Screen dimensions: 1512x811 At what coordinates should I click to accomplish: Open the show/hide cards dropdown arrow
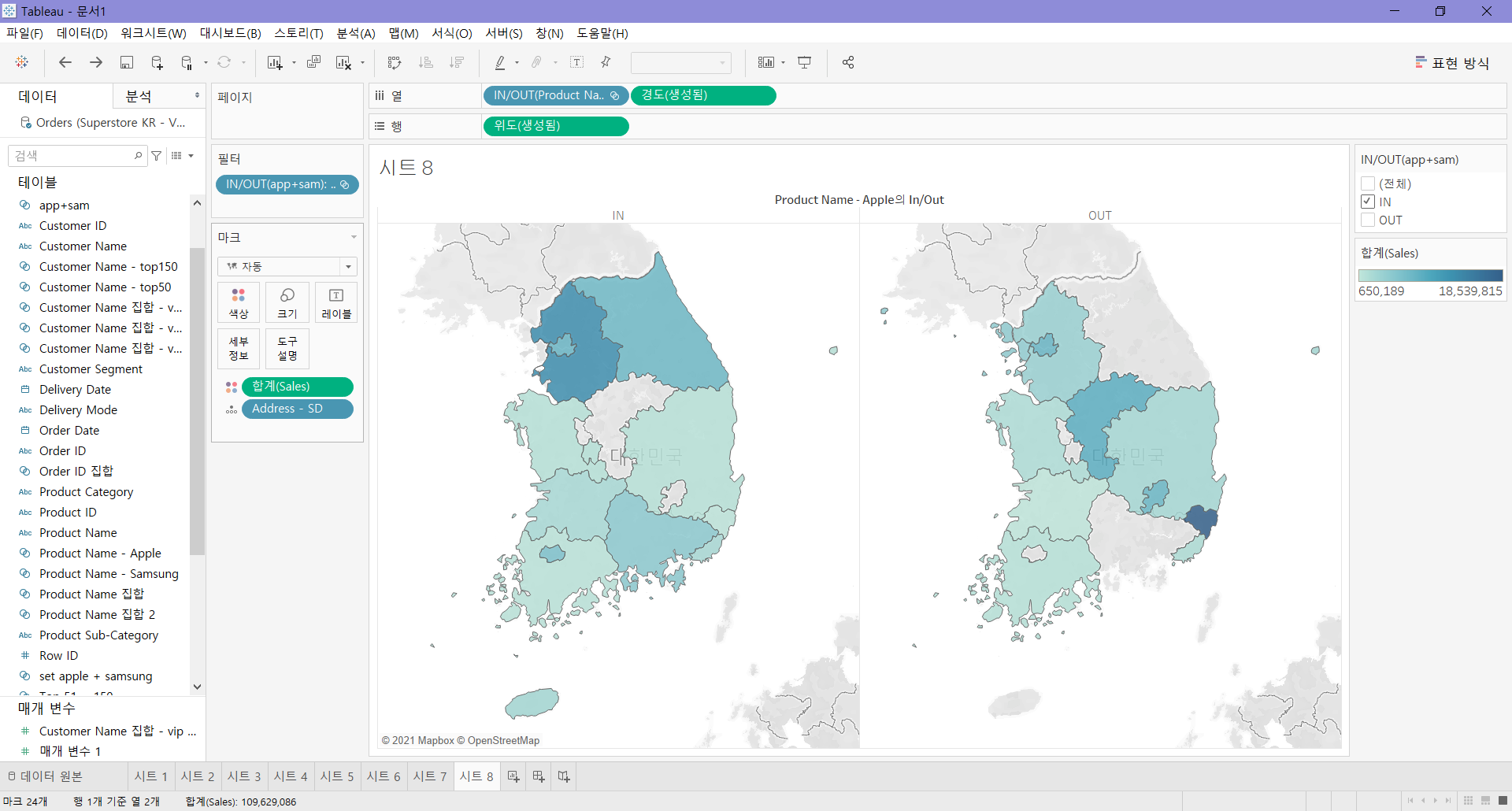coord(783,62)
